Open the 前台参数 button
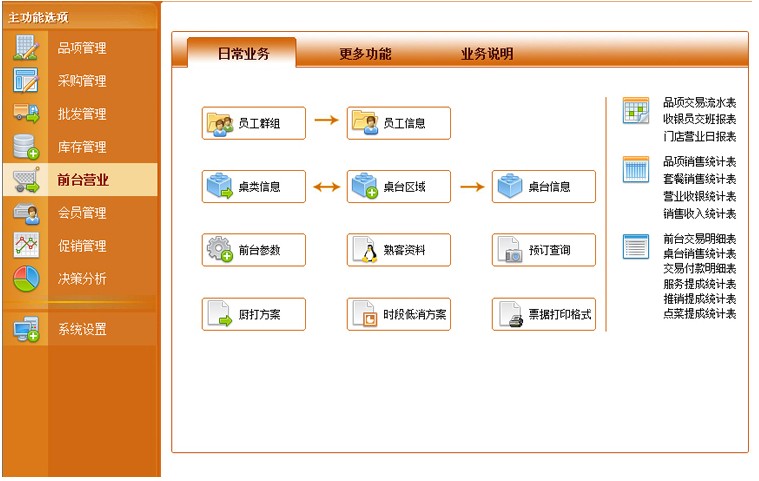The height and width of the screenshot is (481, 759). click(254, 250)
